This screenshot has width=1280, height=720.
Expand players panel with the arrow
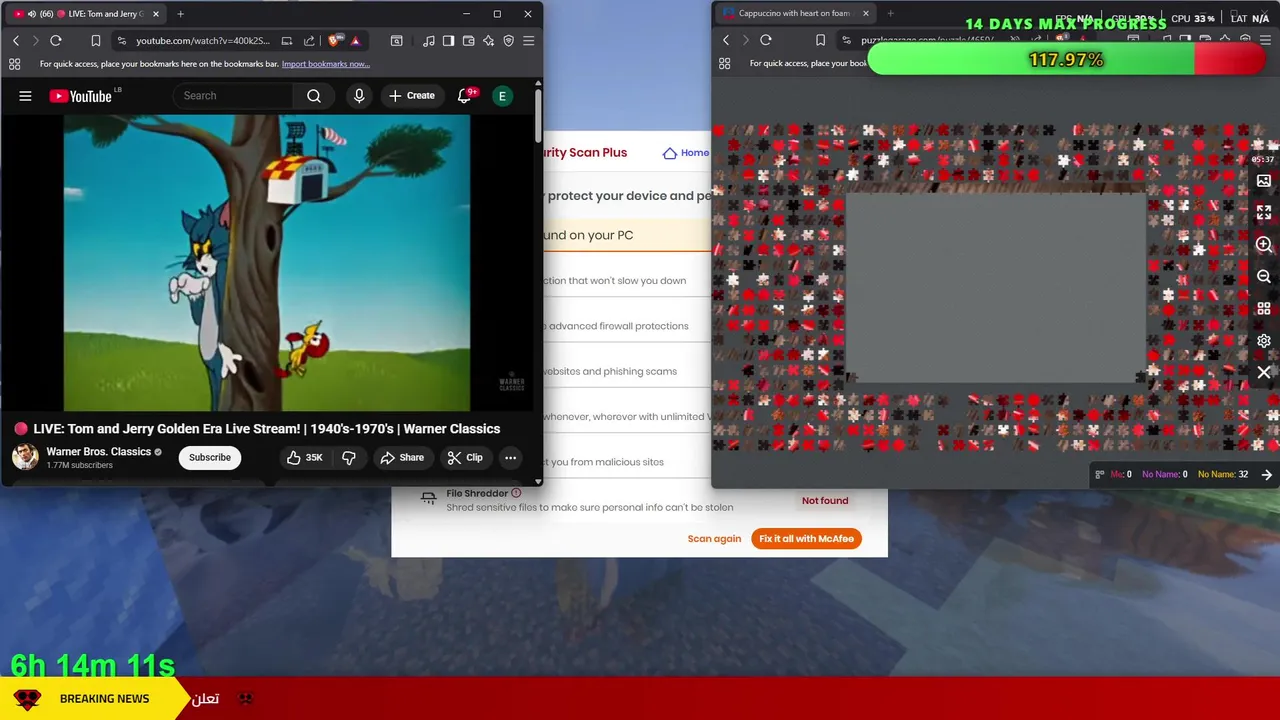point(1267,475)
